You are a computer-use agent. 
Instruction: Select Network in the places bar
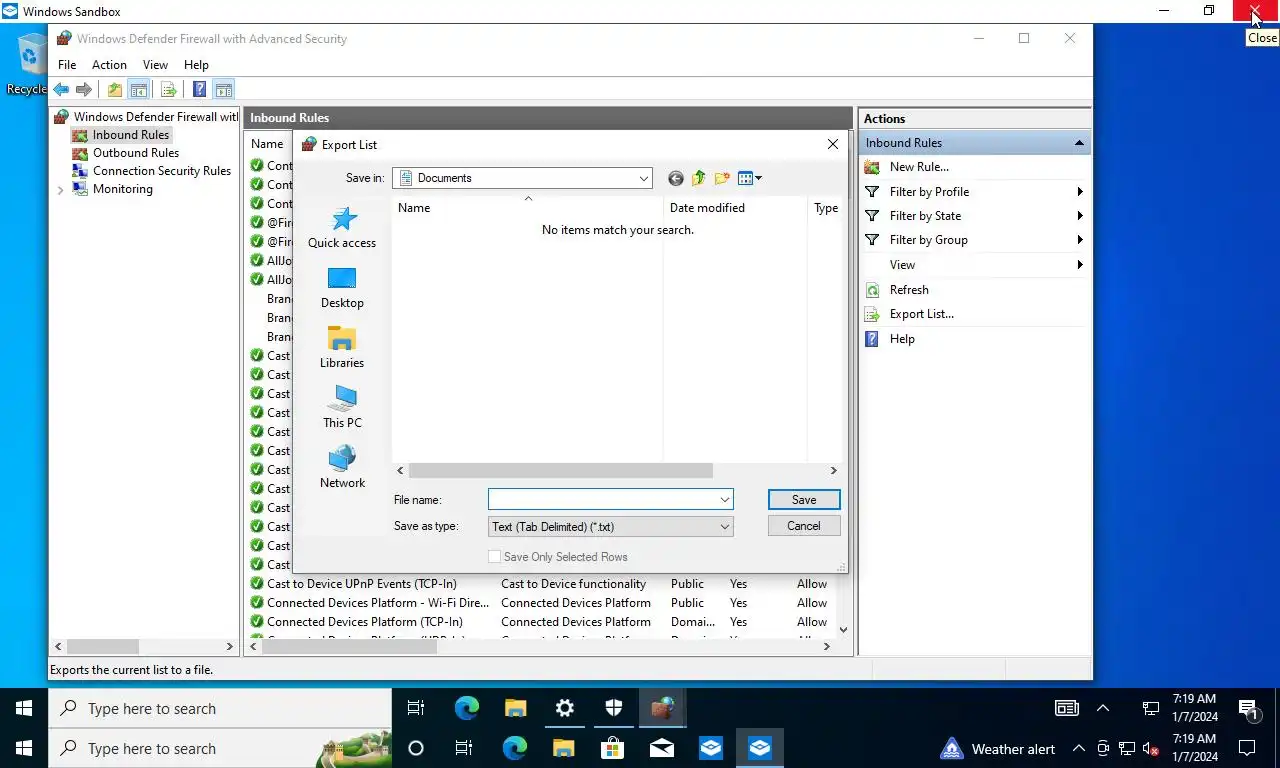pyautogui.click(x=342, y=468)
